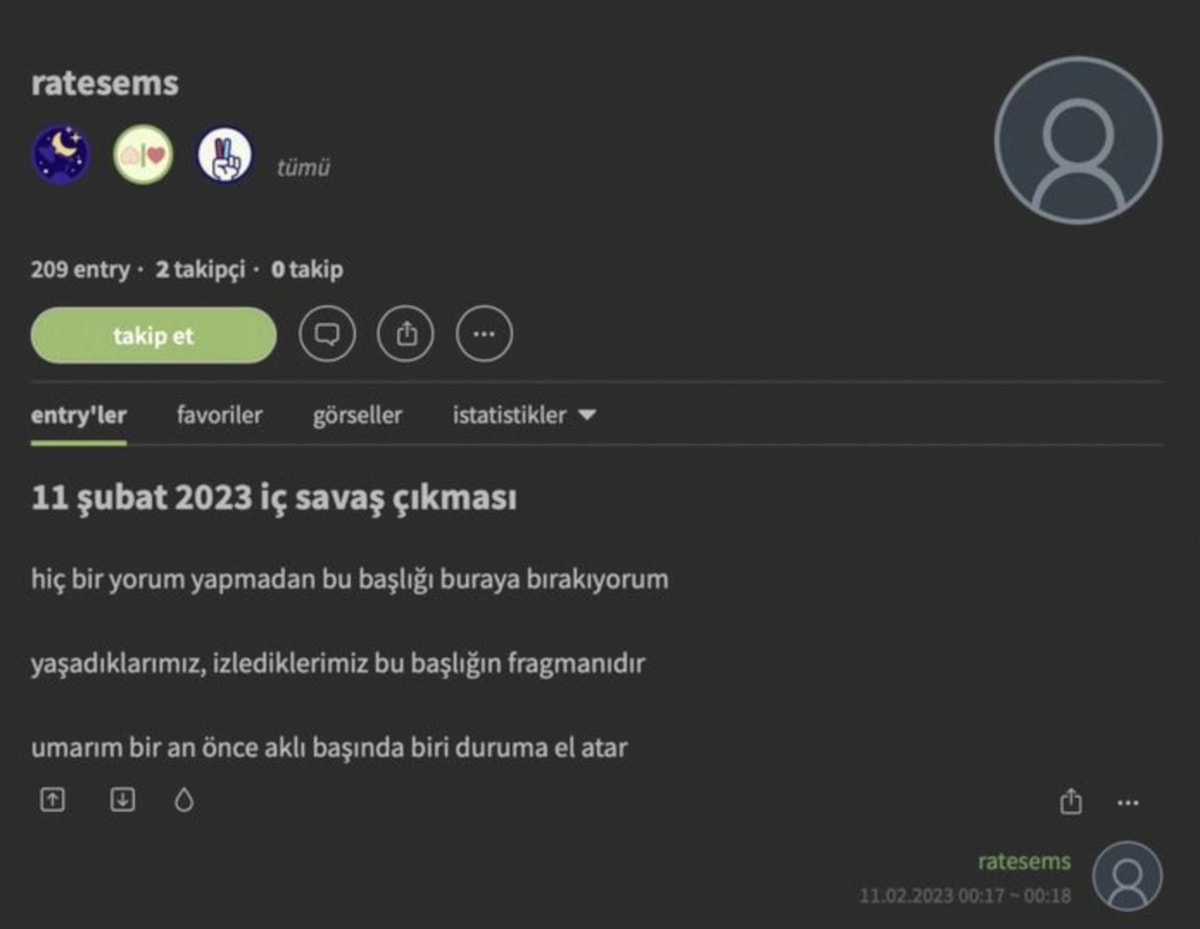1200x929 pixels.
Task: Open the 11 şubat 2023 iç savaş çıkması title
Action: (x=274, y=498)
